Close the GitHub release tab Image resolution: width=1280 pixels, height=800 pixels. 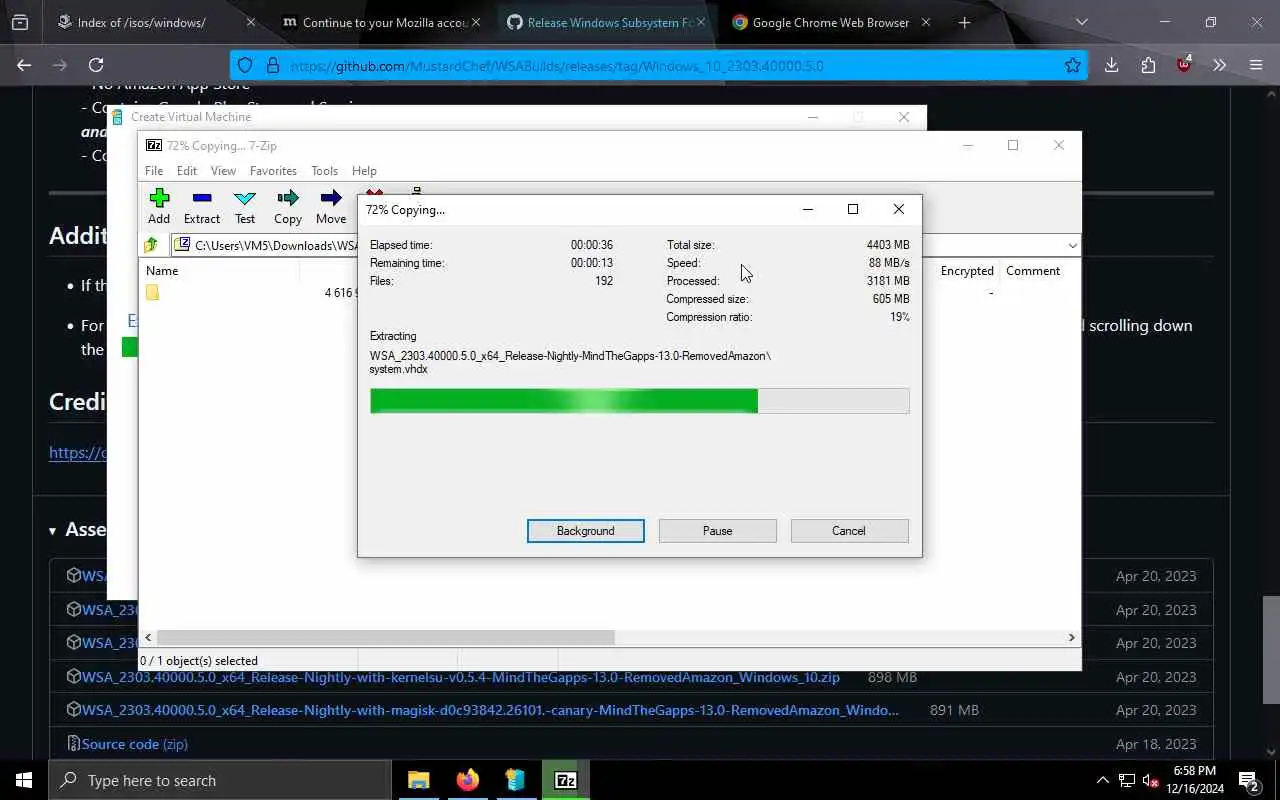click(701, 22)
